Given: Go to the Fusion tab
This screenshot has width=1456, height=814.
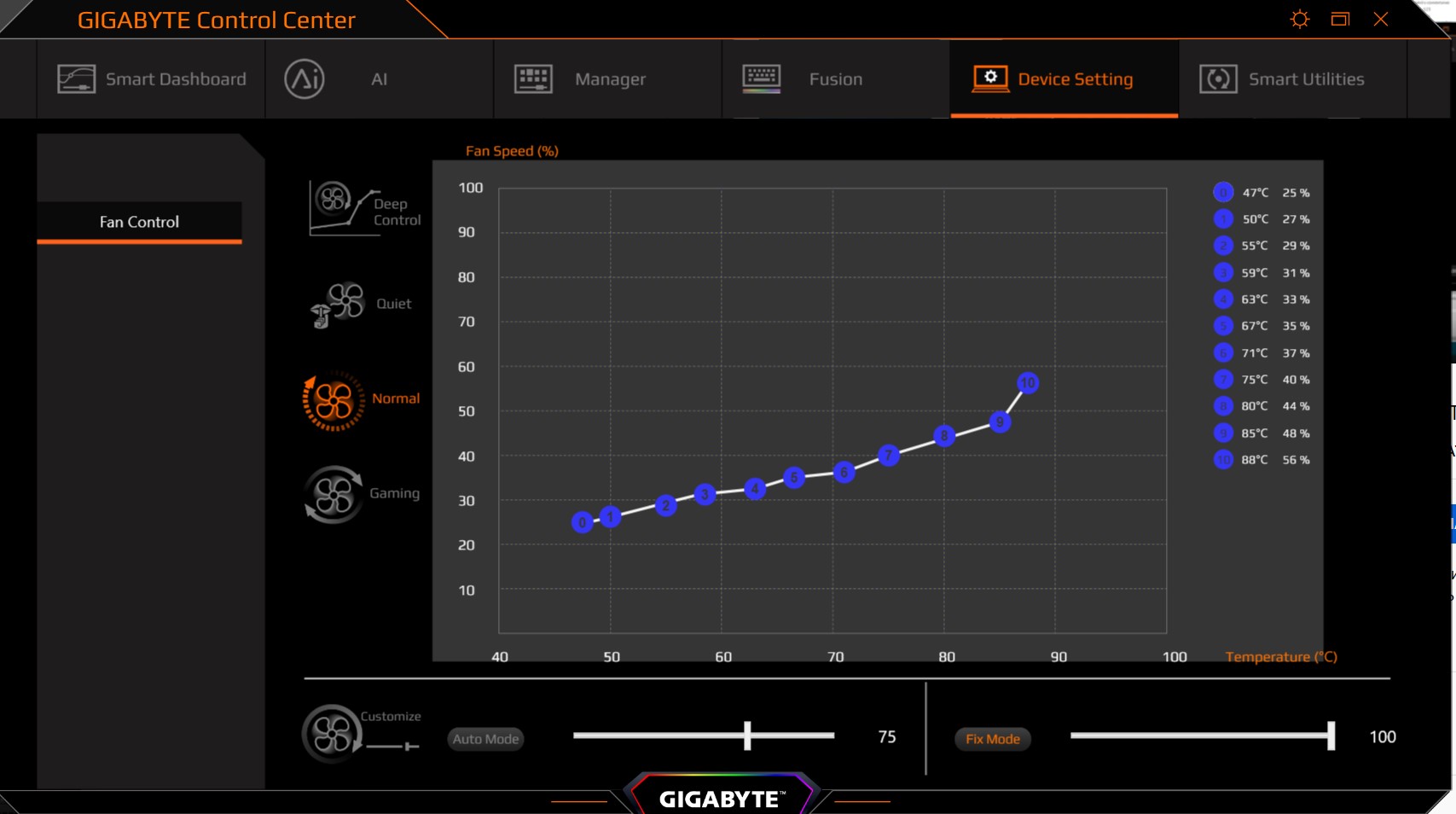Looking at the screenshot, I should click(x=836, y=78).
